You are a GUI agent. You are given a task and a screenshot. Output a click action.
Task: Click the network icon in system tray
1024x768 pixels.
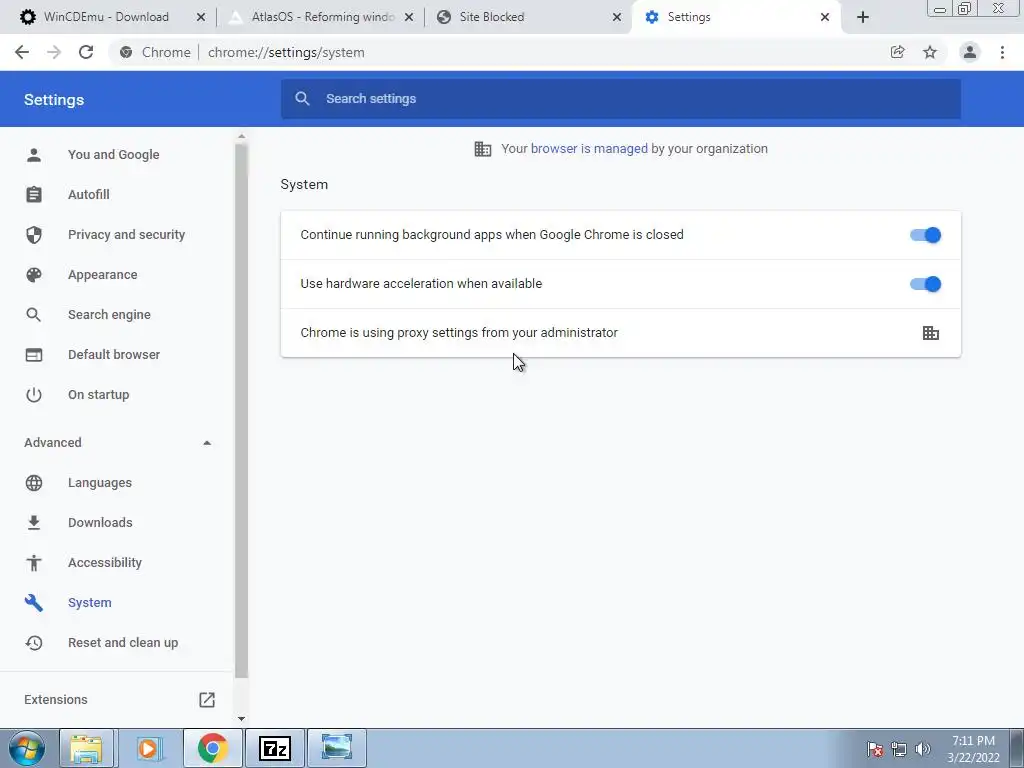point(899,749)
